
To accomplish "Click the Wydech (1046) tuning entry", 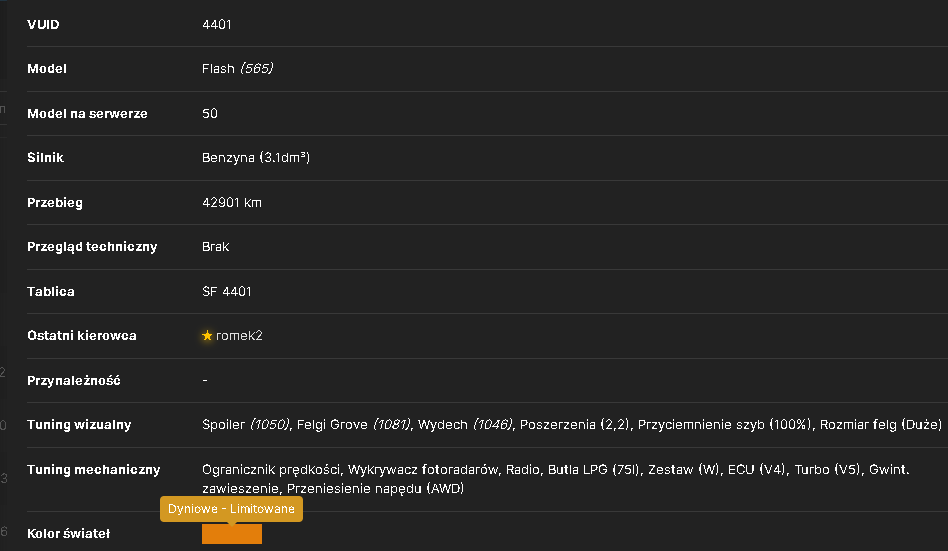I will [465, 425].
